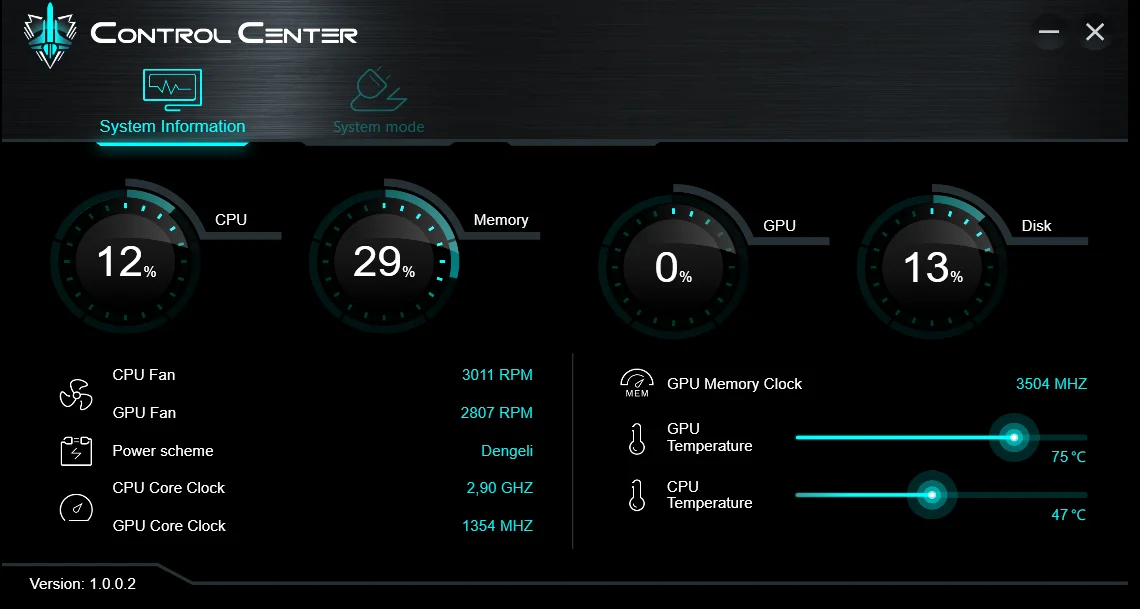This screenshot has height=609, width=1140.
Task: Click the GPU Memory Clock MEM icon
Action: click(x=637, y=384)
